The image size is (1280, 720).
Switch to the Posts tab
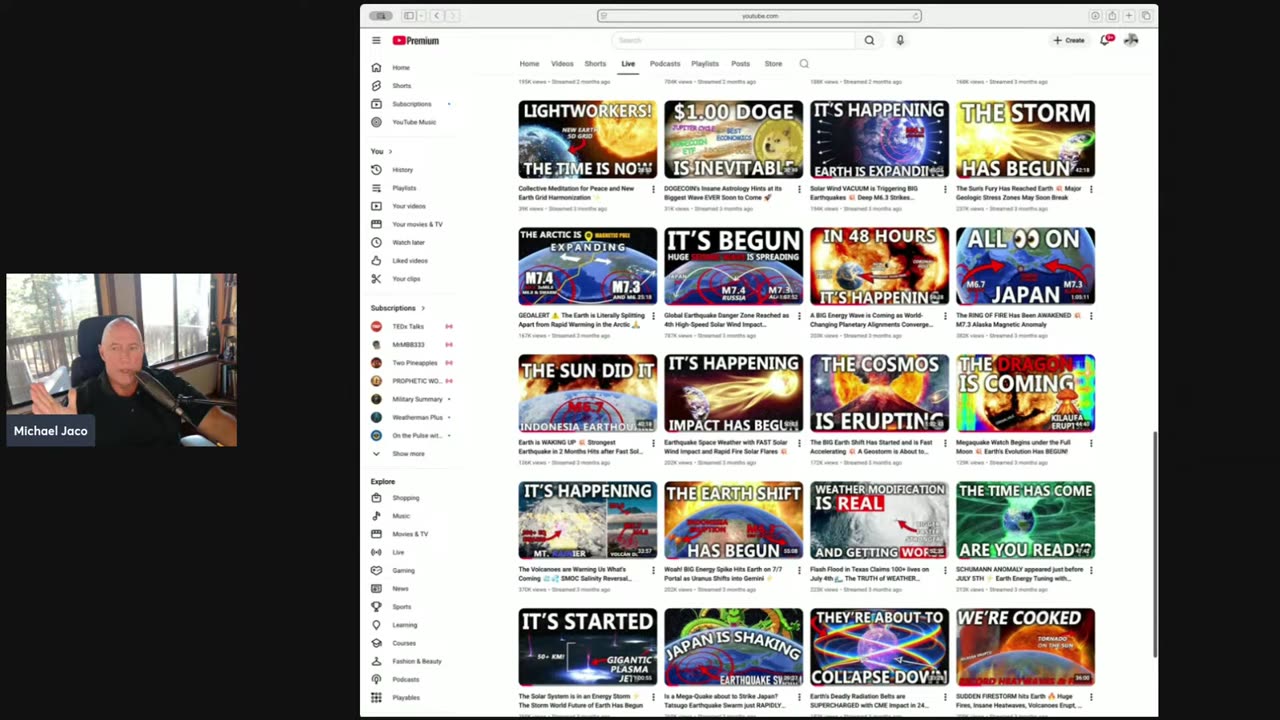pyautogui.click(x=740, y=64)
